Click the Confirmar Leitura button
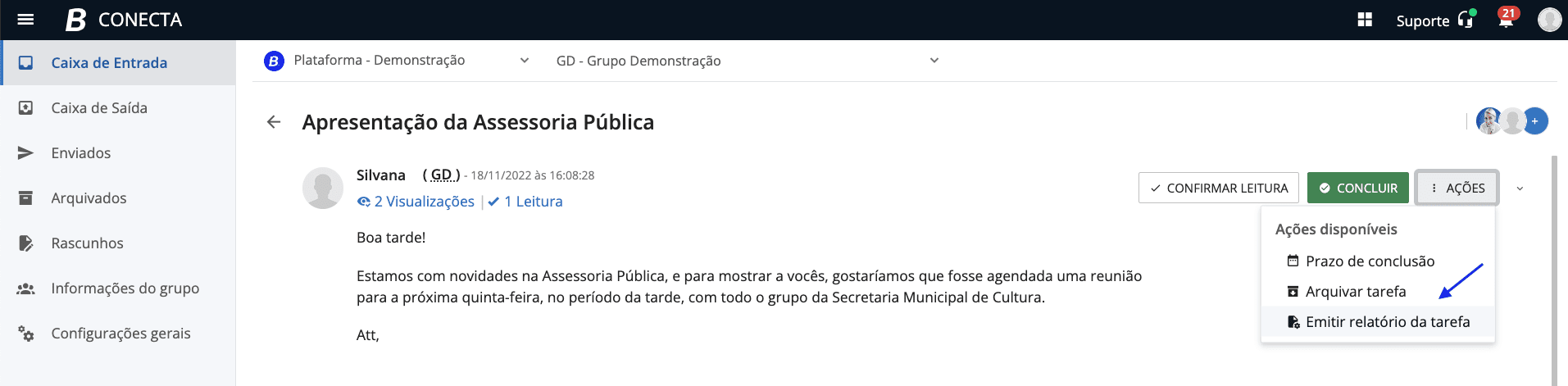 point(1219,188)
